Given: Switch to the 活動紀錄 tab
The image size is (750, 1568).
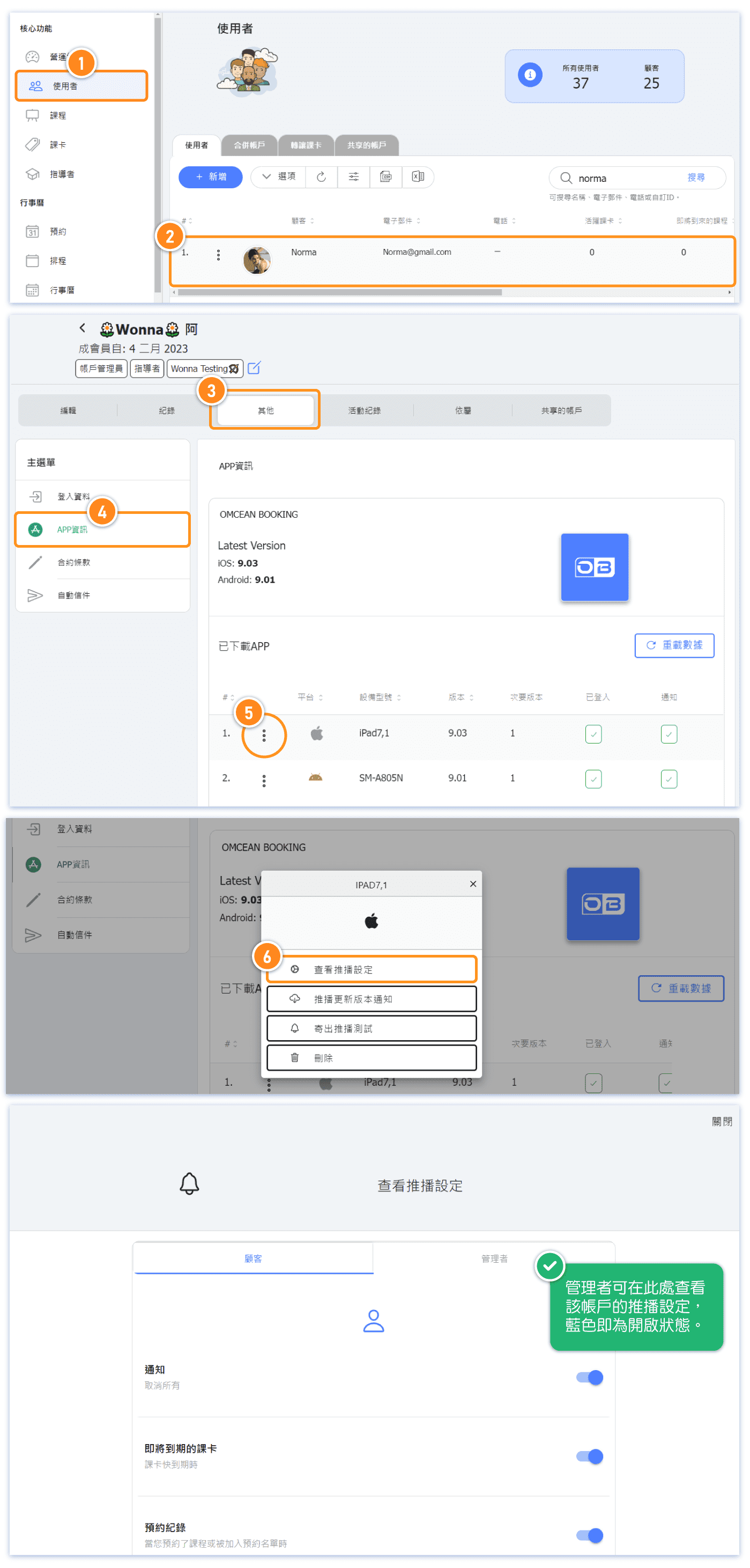Looking at the screenshot, I should [x=365, y=411].
